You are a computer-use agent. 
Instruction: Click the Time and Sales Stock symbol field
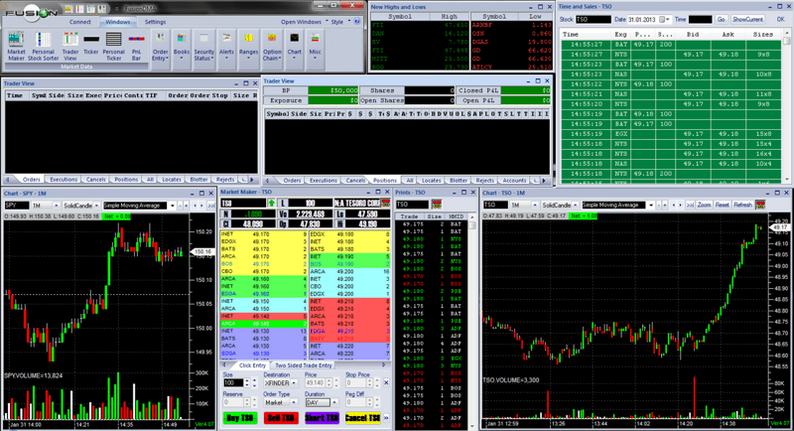(x=593, y=19)
